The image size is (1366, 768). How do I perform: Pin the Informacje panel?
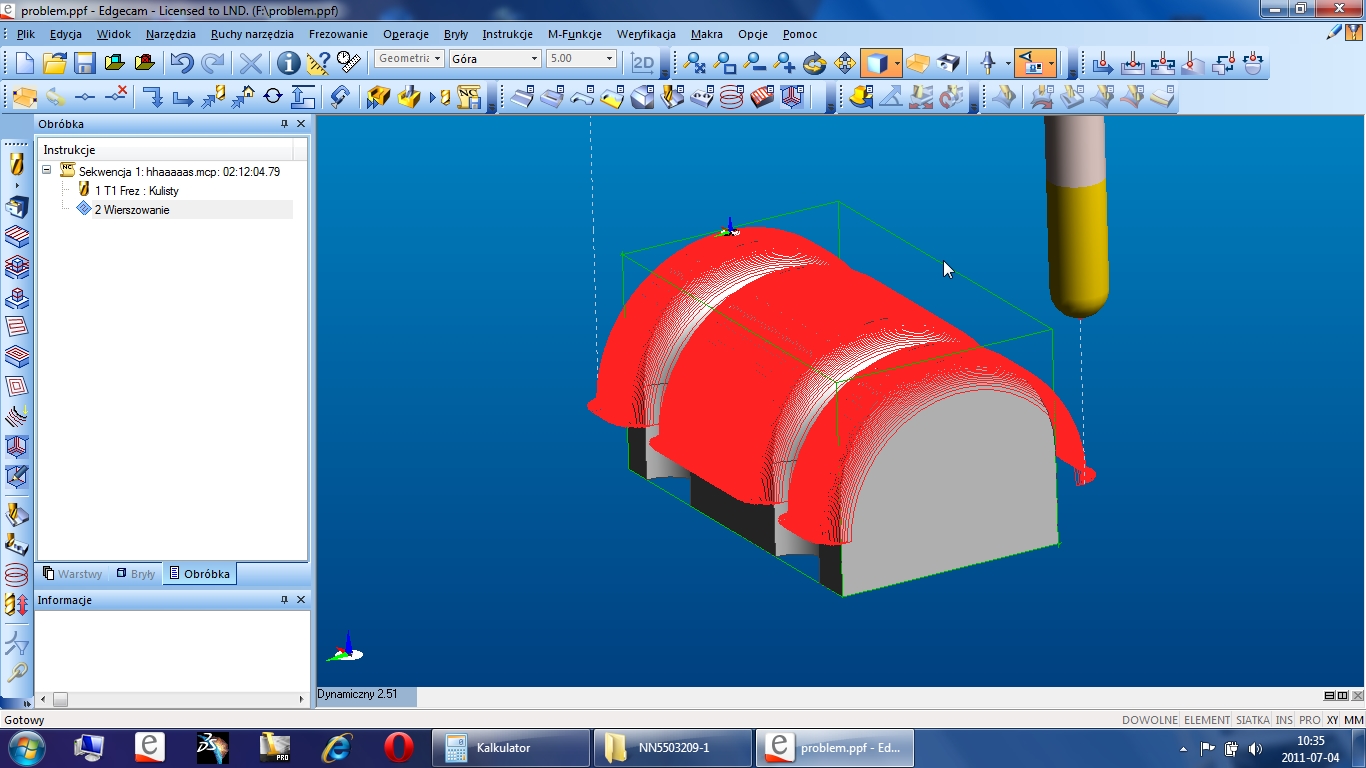tap(284, 600)
